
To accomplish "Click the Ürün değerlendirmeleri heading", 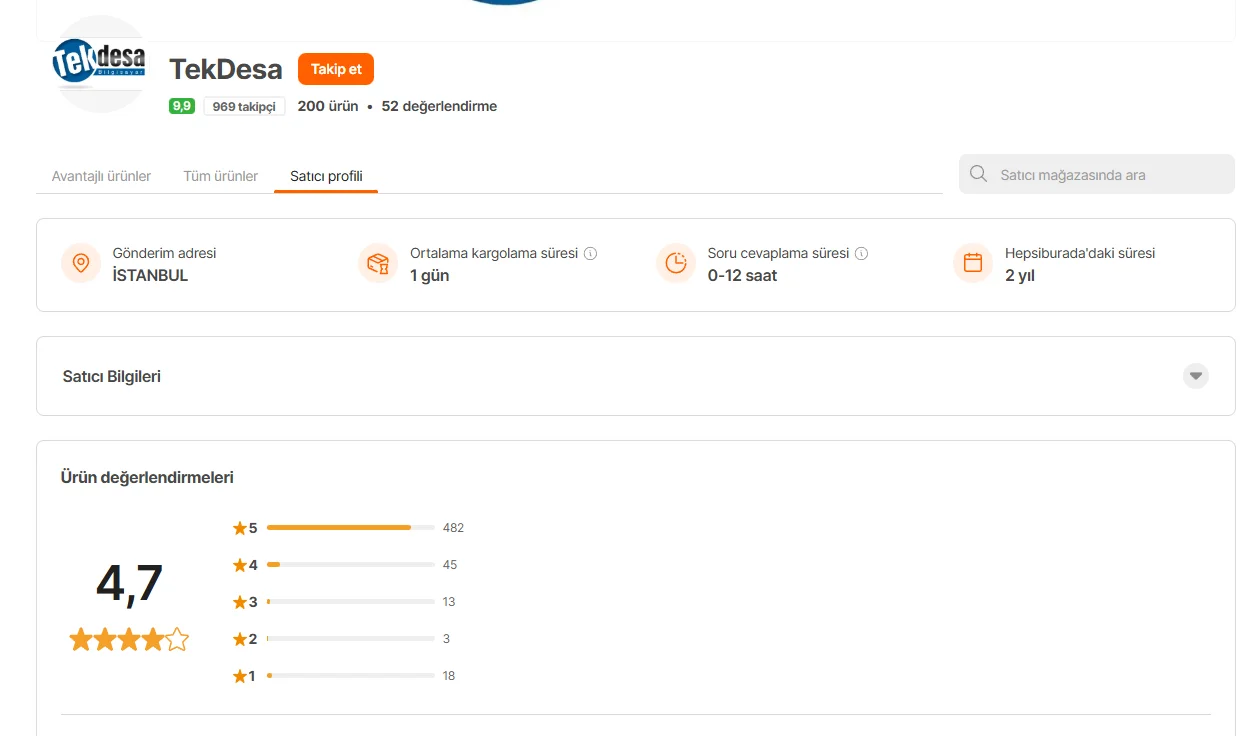I will [147, 477].
